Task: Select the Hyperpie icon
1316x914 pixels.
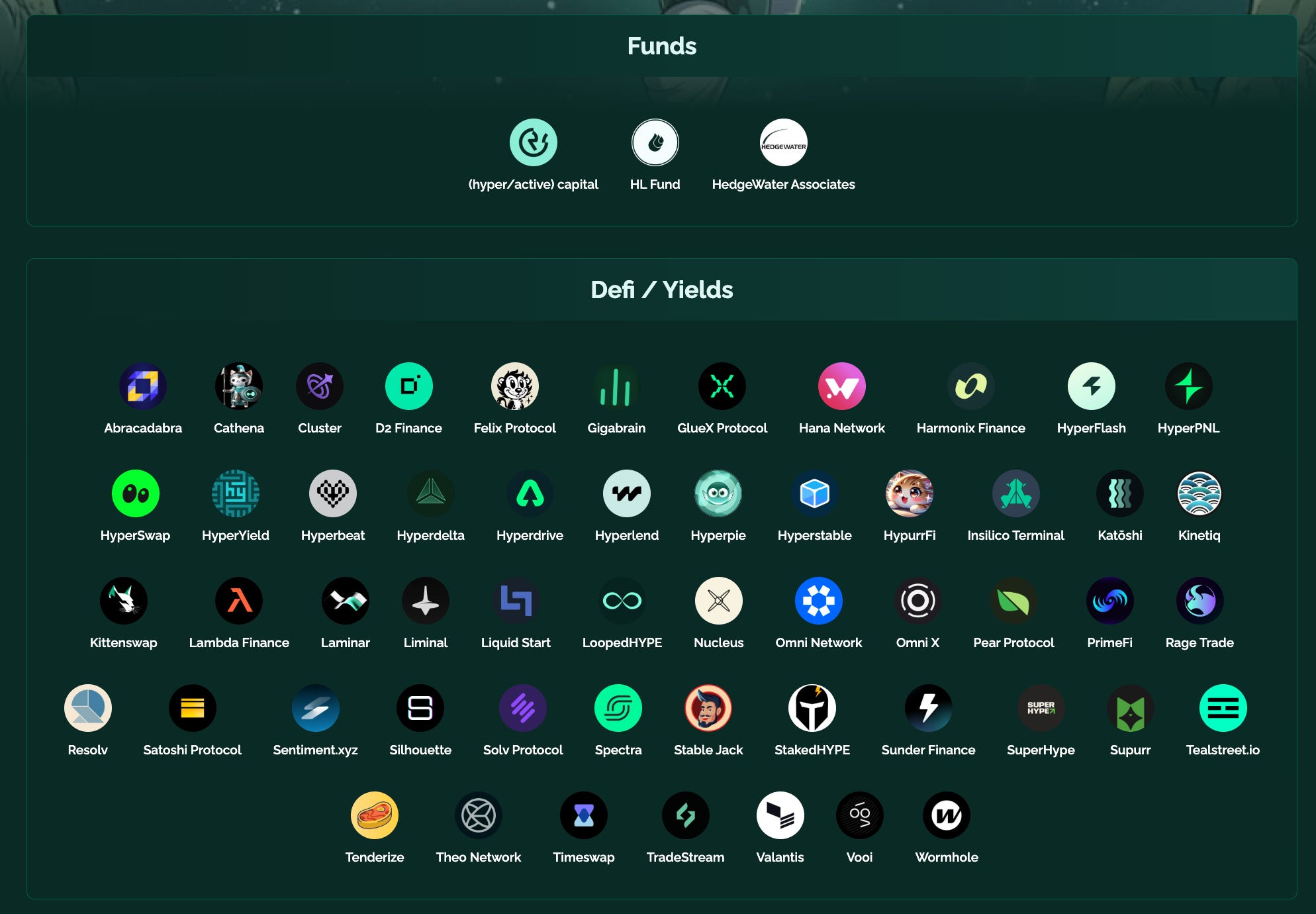Action: coord(718,493)
